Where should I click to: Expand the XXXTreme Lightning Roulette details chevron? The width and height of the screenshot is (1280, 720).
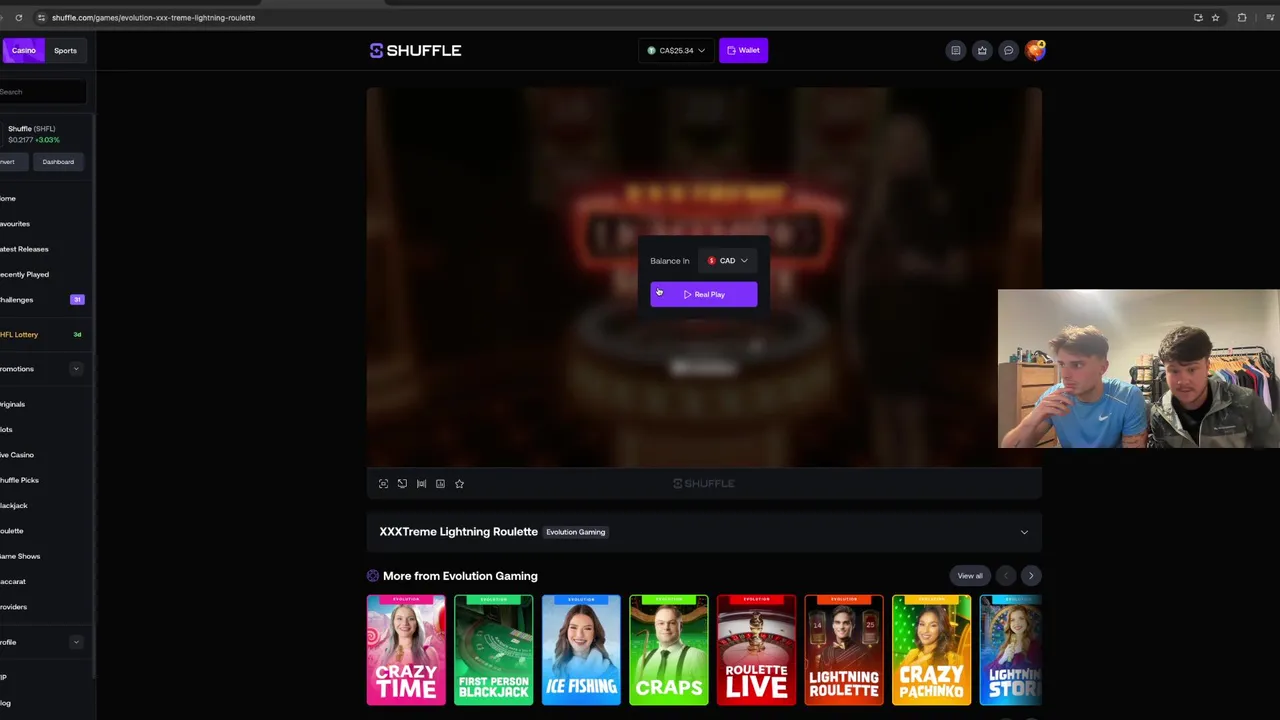(1024, 532)
